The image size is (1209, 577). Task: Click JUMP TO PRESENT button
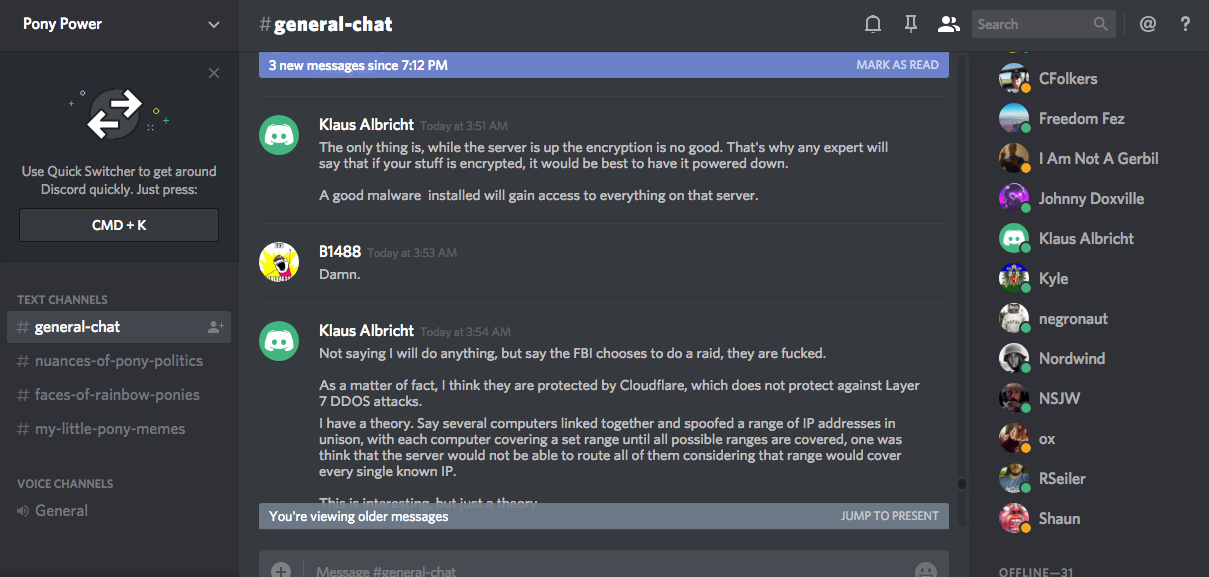(x=889, y=516)
